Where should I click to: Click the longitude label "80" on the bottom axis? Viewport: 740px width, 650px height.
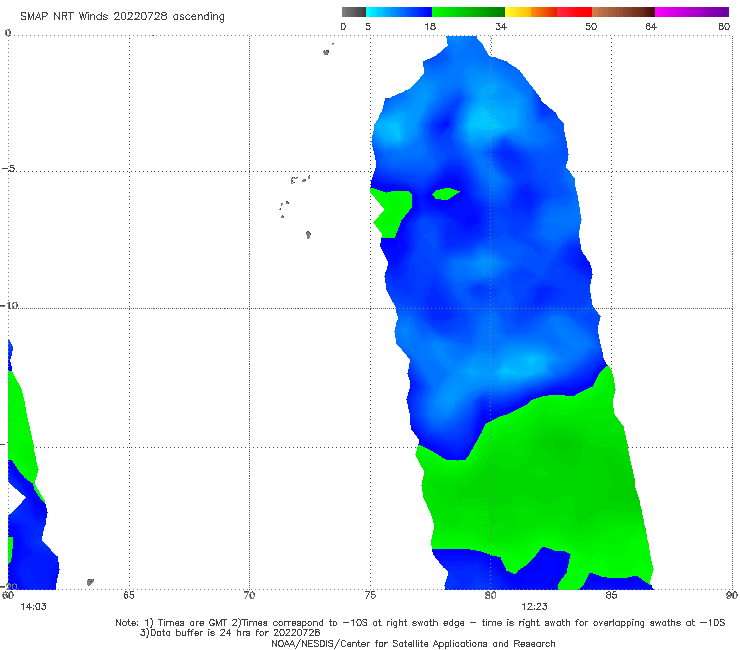point(491,595)
